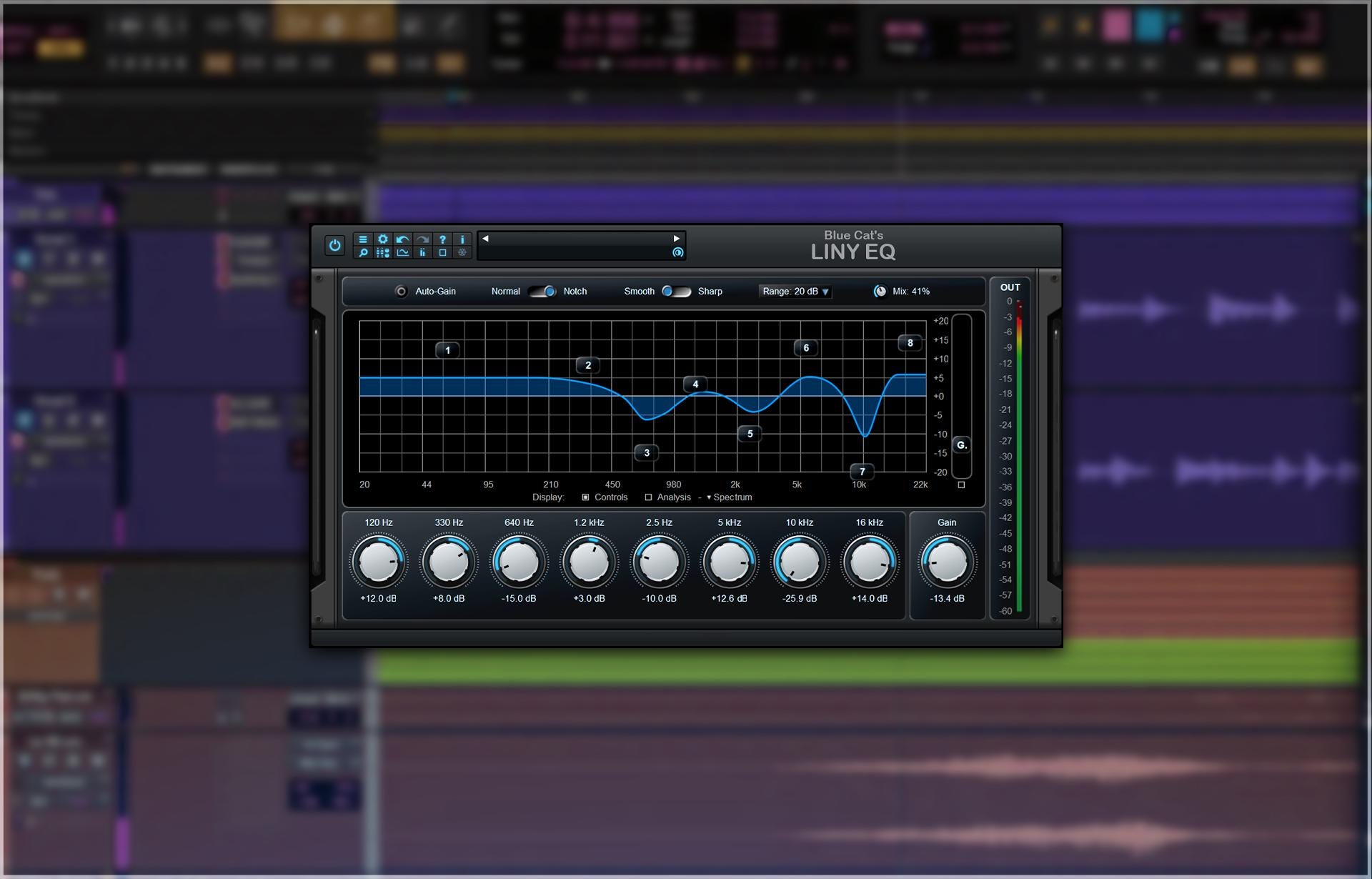Viewport: 1372px width, 879px height.
Task: Select band handle 5 on the graph
Action: tap(750, 433)
